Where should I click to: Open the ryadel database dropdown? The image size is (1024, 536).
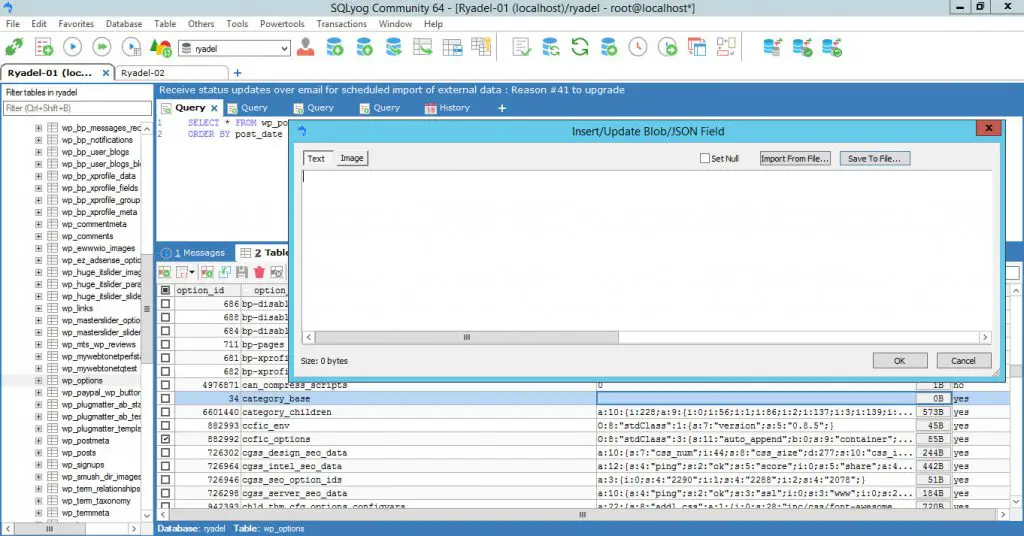[284, 48]
